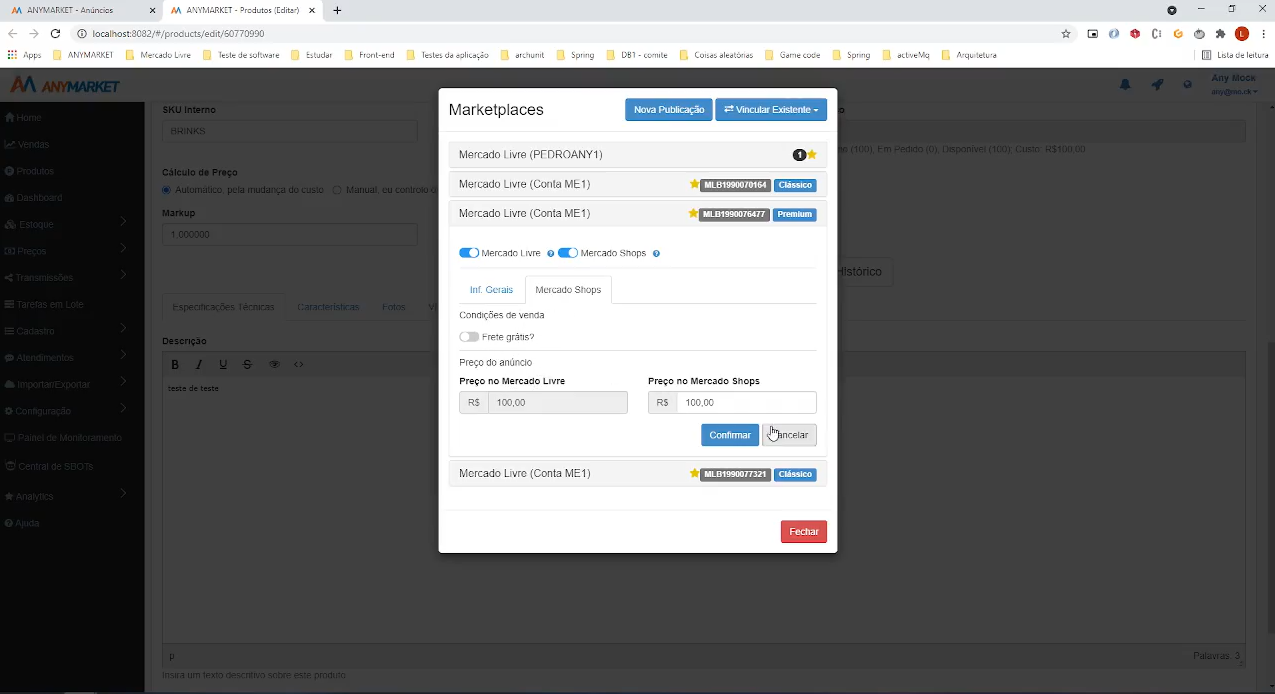
Task: Select the Automático price calculation radio
Action: coord(167,190)
